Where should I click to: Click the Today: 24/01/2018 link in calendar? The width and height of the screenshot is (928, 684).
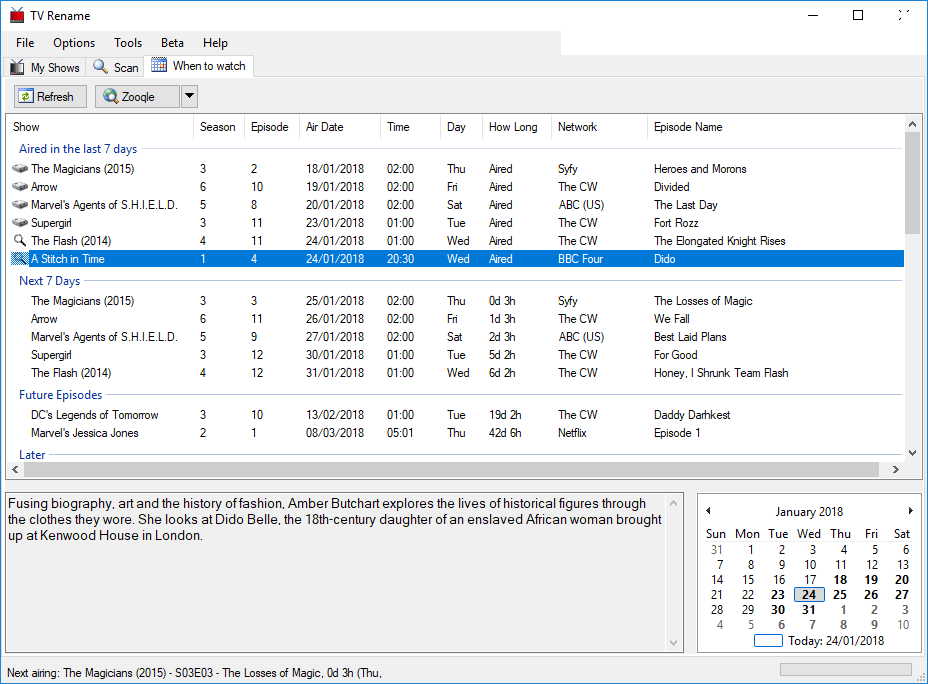point(836,641)
